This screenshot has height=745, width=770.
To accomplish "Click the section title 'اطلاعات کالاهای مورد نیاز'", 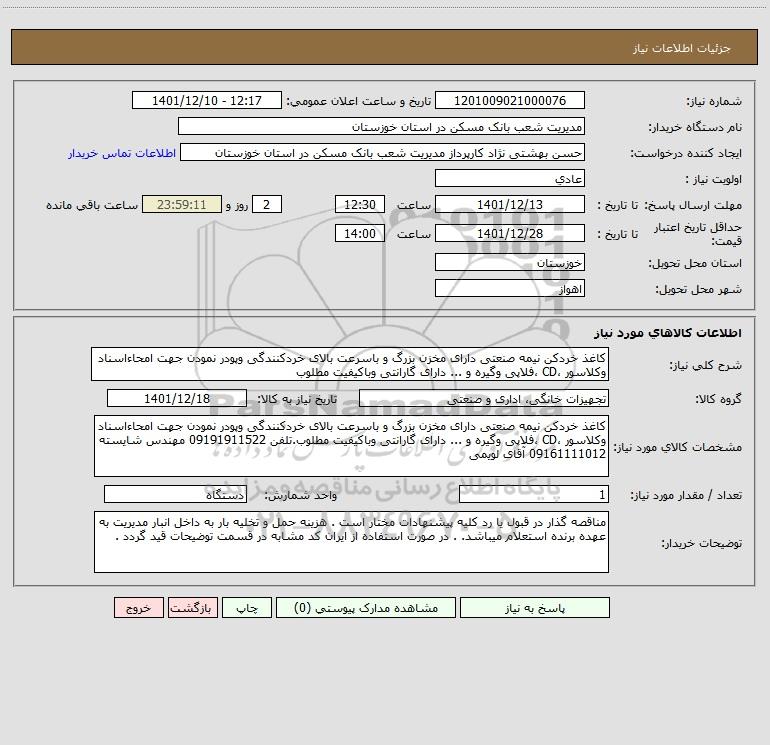I will tap(668, 333).
